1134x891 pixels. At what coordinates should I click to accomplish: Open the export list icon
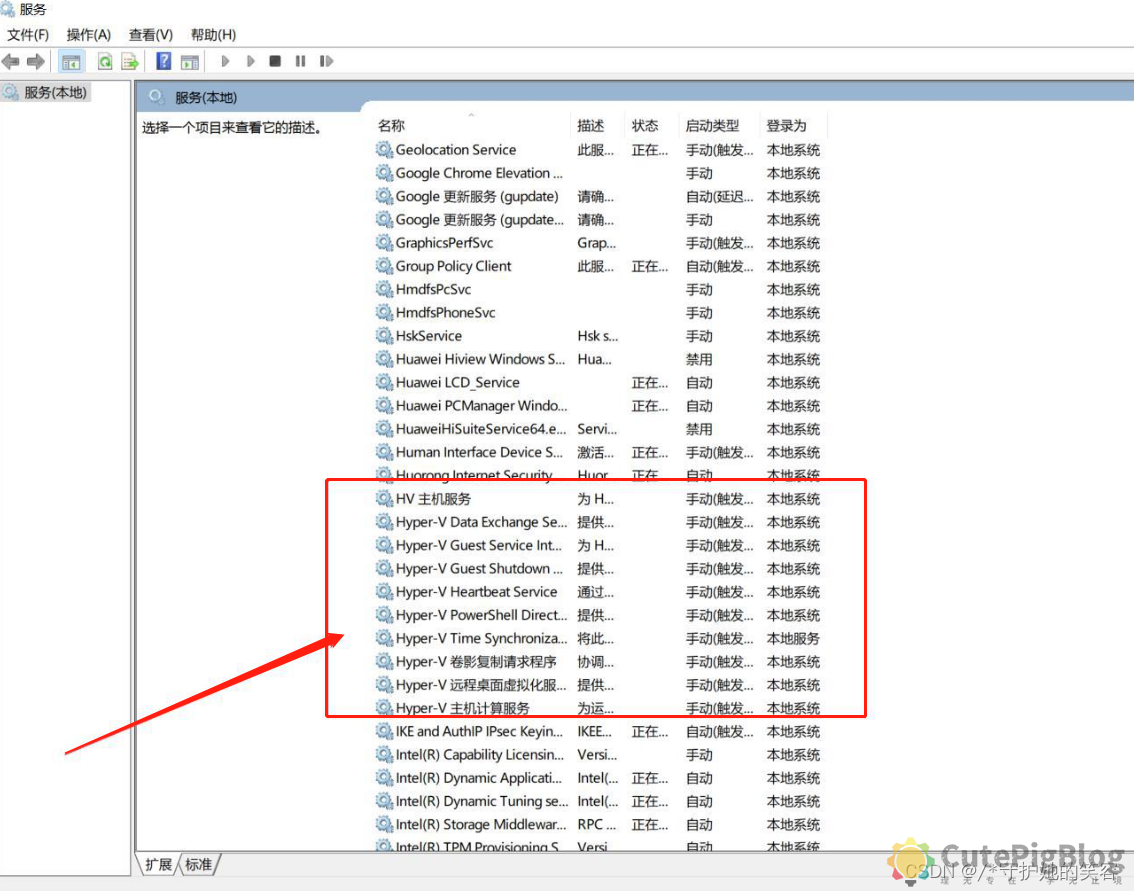pos(129,61)
